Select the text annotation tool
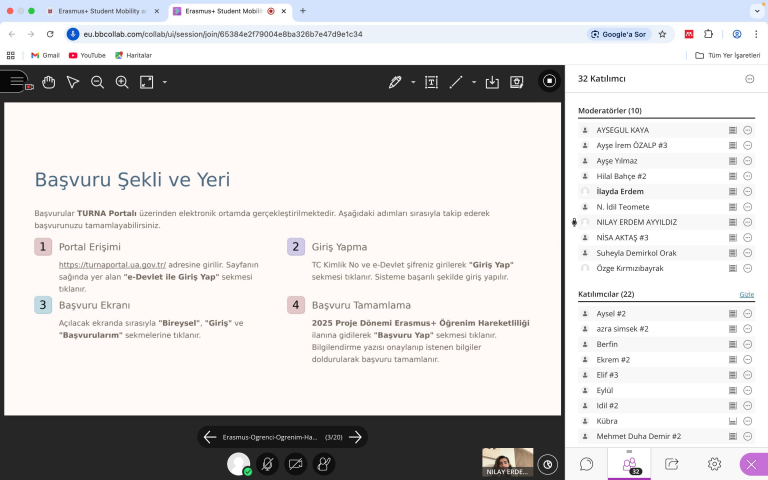Viewport: 768px width, 480px height. coord(431,81)
